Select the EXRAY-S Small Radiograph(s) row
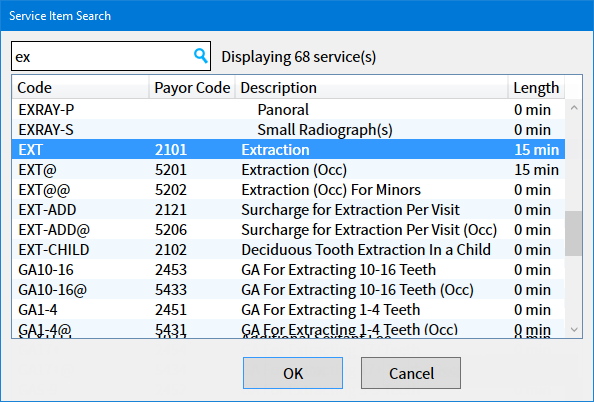Image resolution: width=594 pixels, height=402 pixels. pyautogui.click(x=288, y=130)
